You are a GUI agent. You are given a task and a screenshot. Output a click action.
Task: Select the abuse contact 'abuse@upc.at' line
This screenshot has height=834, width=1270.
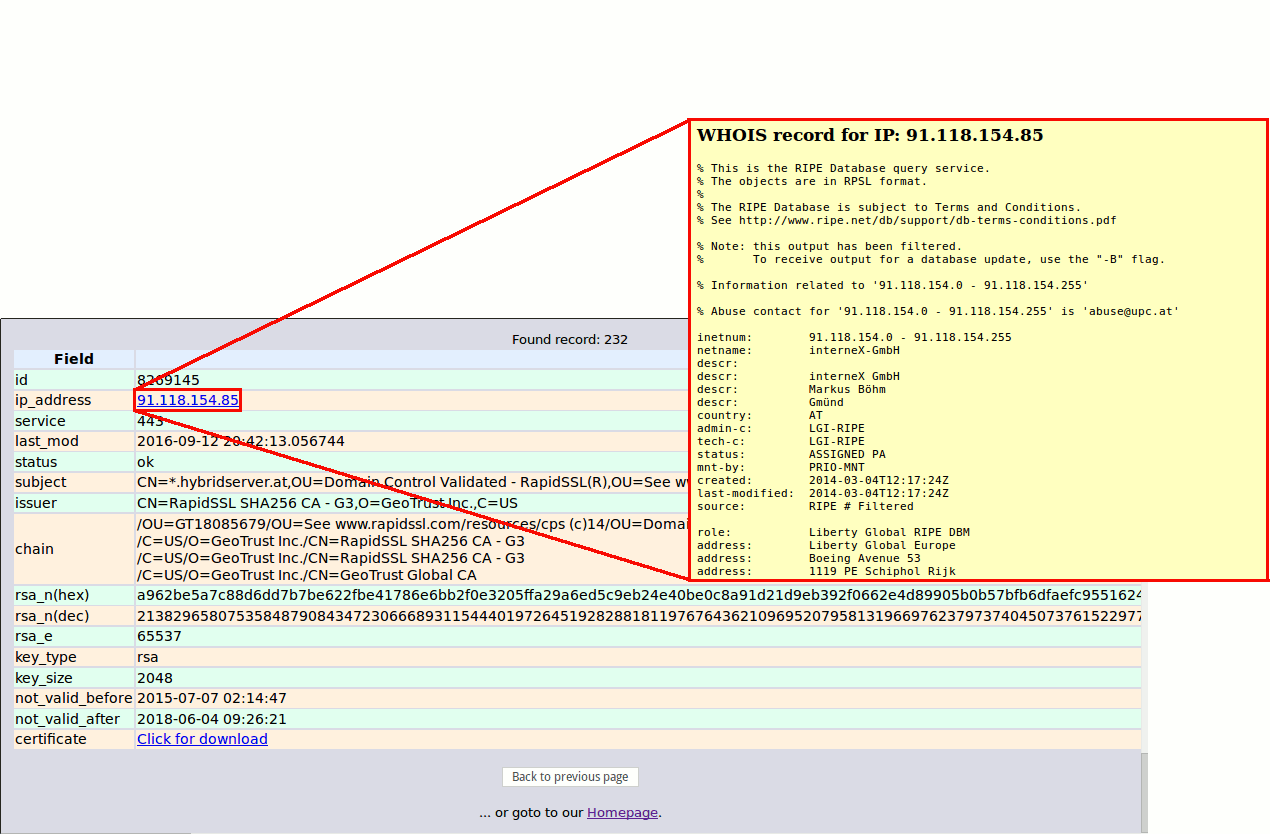point(938,311)
